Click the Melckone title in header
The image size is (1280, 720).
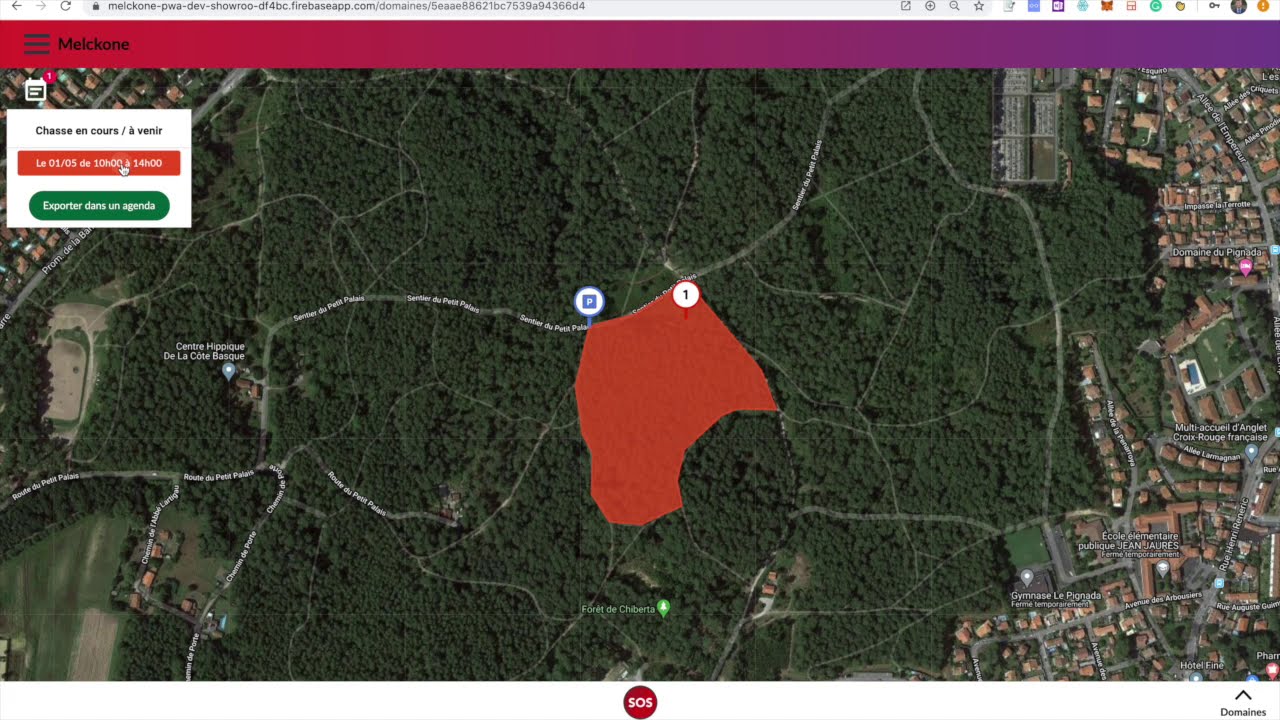point(93,44)
